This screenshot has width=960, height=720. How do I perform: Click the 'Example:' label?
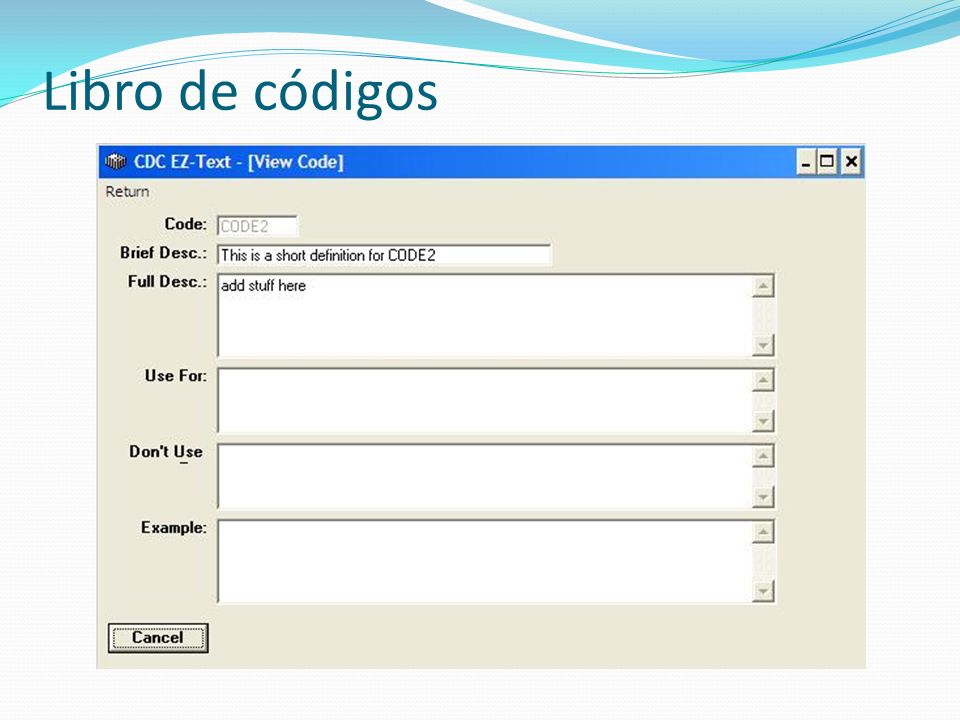point(174,528)
